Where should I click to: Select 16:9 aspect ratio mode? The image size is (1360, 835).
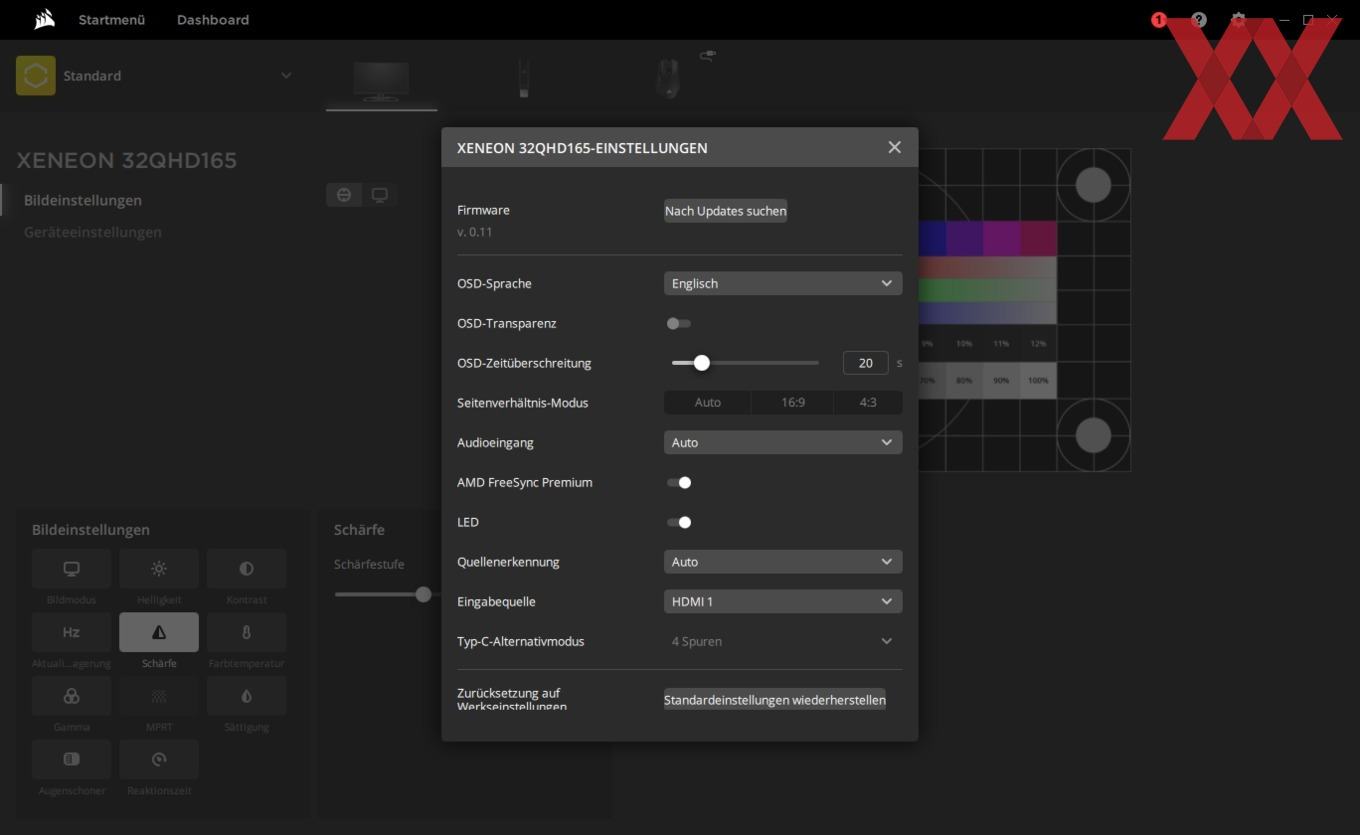click(x=793, y=402)
